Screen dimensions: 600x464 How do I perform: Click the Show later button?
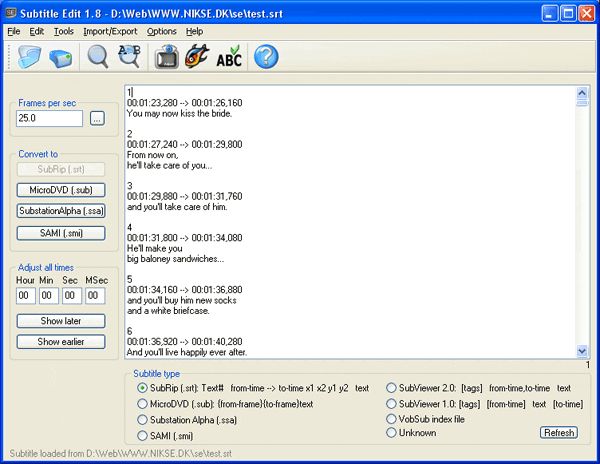(x=61, y=321)
